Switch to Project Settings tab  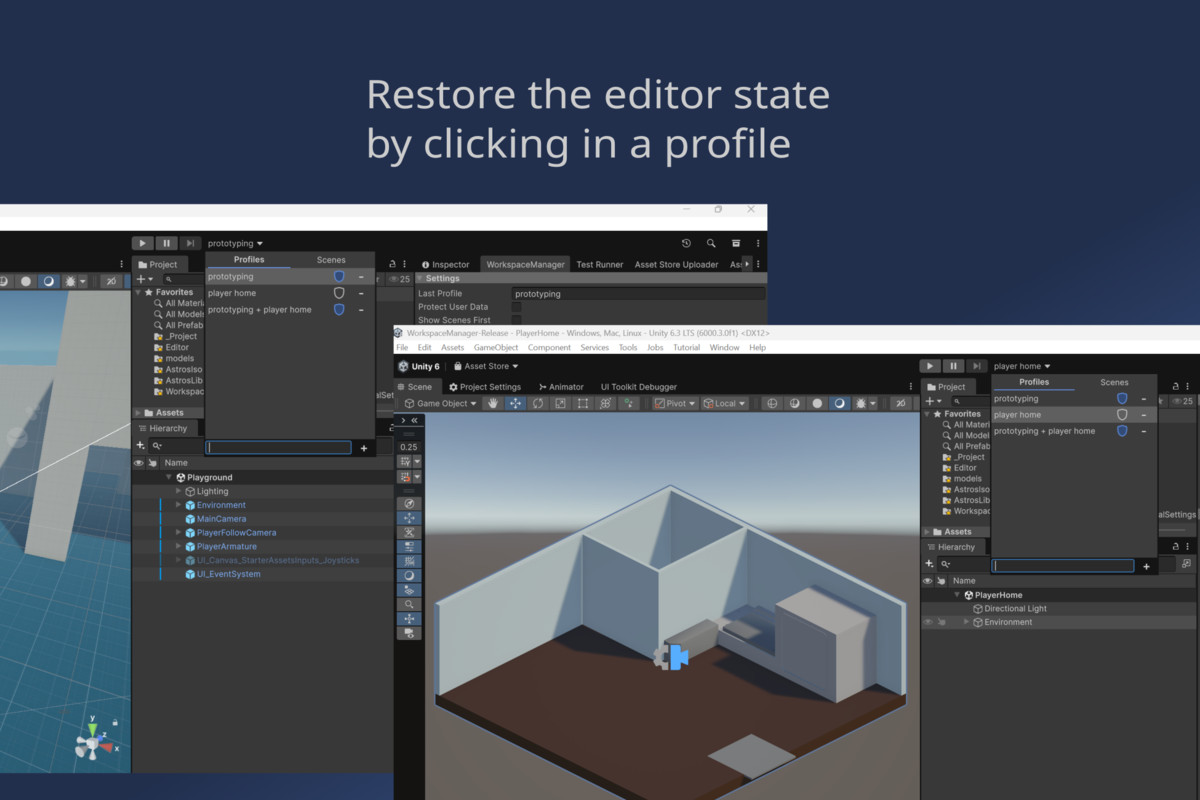tap(484, 387)
